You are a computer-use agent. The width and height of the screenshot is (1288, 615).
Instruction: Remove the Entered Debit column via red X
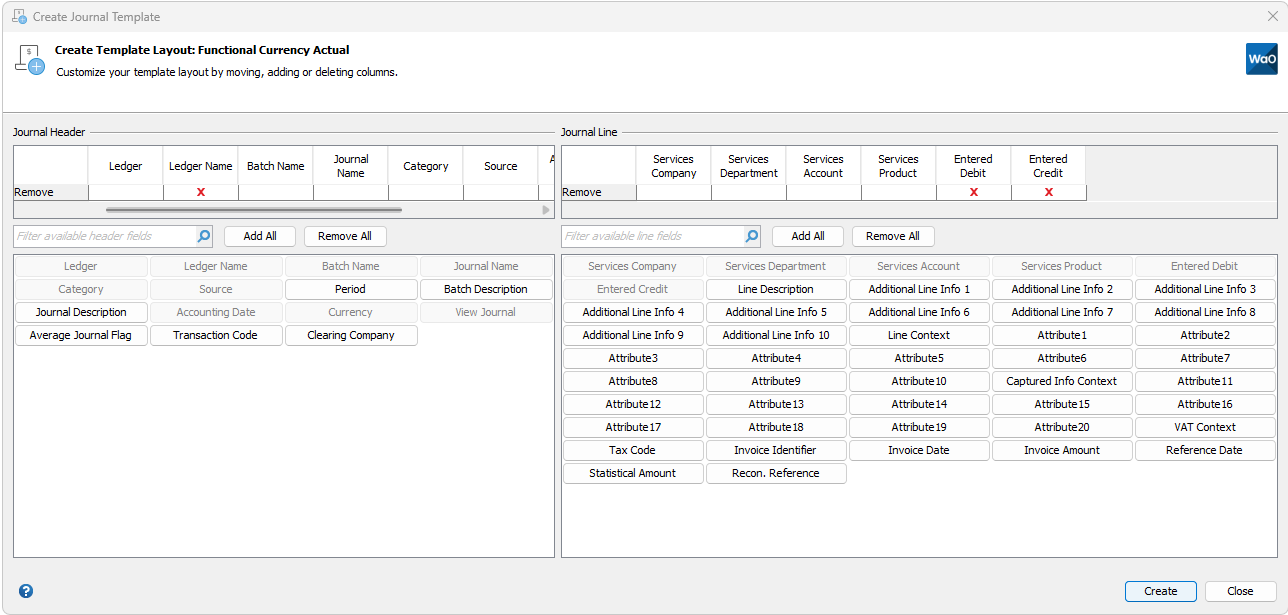pos(973,192)
